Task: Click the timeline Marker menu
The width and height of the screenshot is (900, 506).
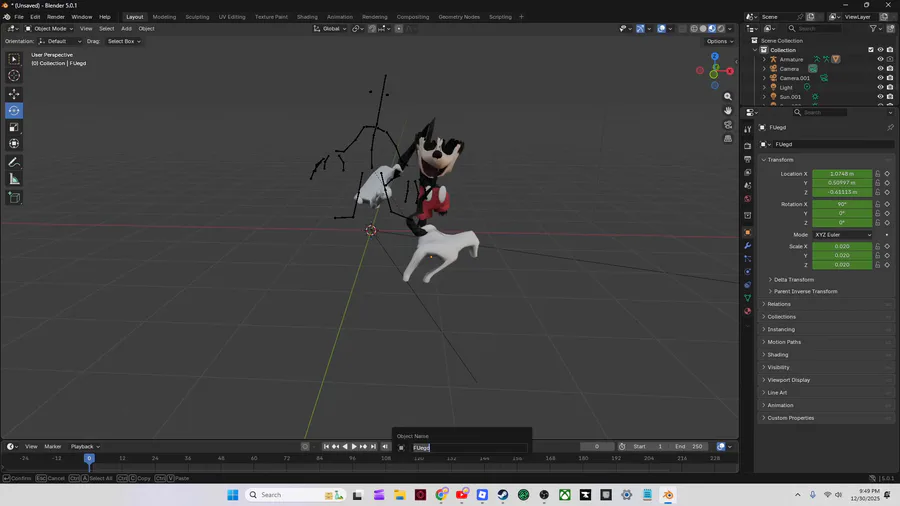Action: tap(52, 446)
